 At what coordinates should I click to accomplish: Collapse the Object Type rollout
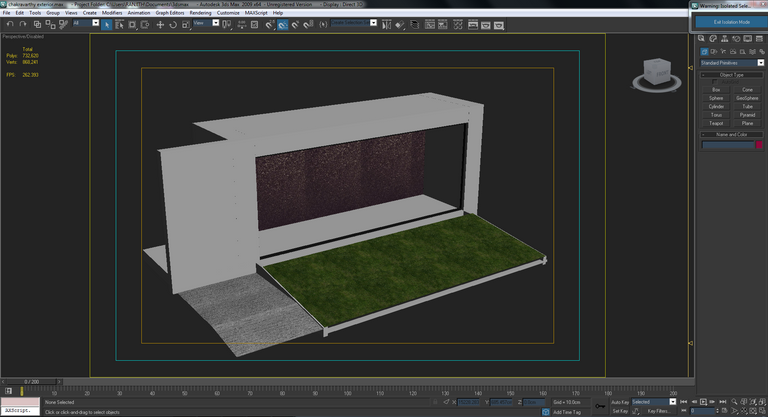(x=731, y=75)
